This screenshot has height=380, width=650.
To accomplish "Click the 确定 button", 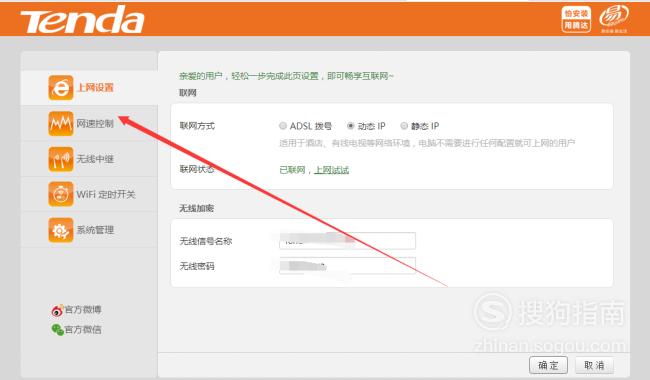I will click(548, 365).
